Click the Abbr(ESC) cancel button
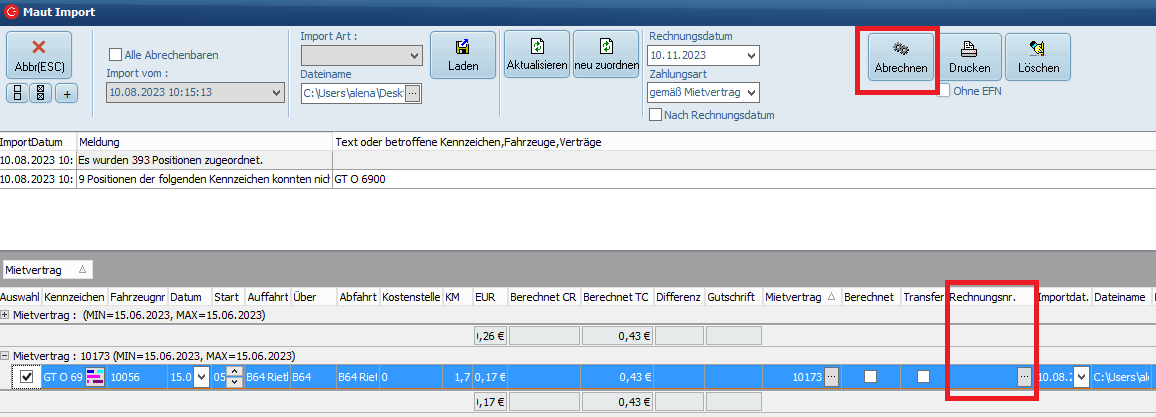Image resolution: width=1156 pixels, height=417 pixels. click(39, 55)
